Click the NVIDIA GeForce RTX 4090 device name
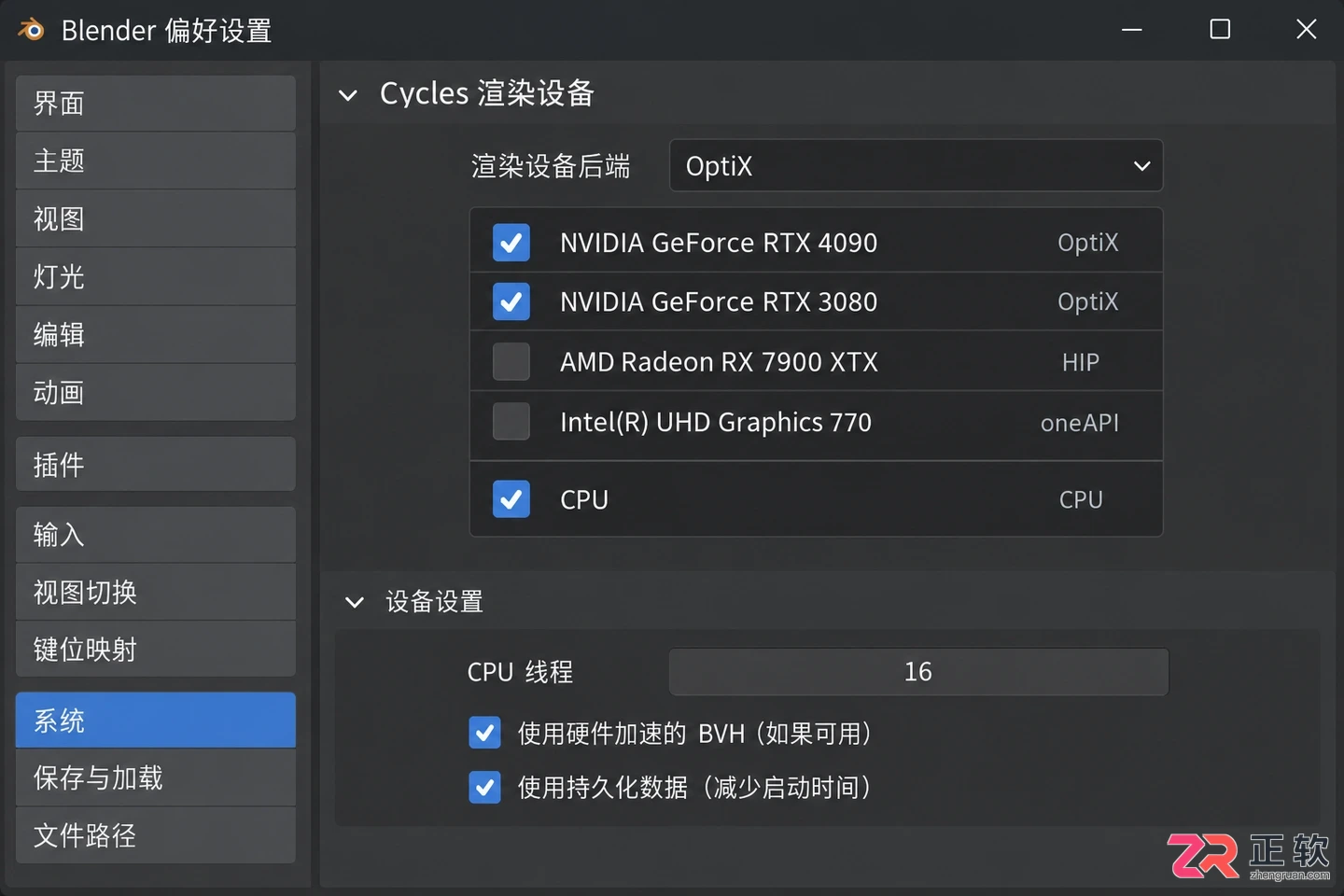1344x896 pixels. pyautogui.click(x=719, y=243)
